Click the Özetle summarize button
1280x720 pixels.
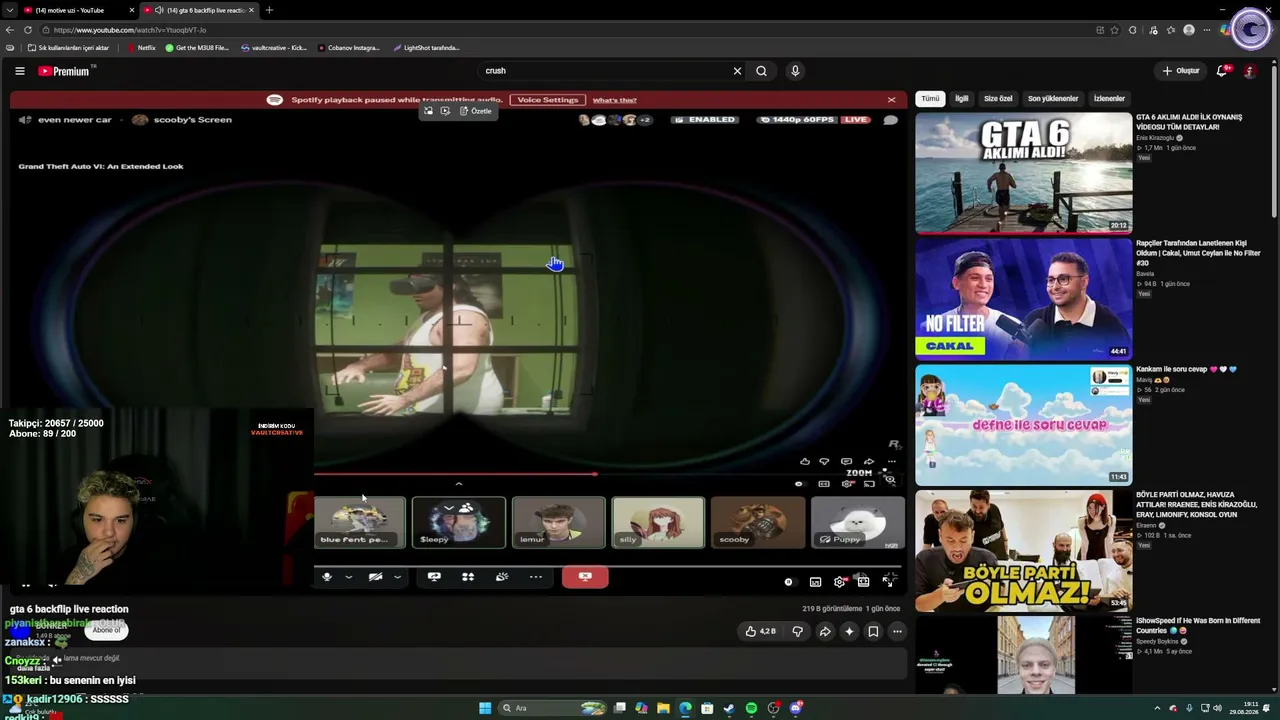pos(476,111)
